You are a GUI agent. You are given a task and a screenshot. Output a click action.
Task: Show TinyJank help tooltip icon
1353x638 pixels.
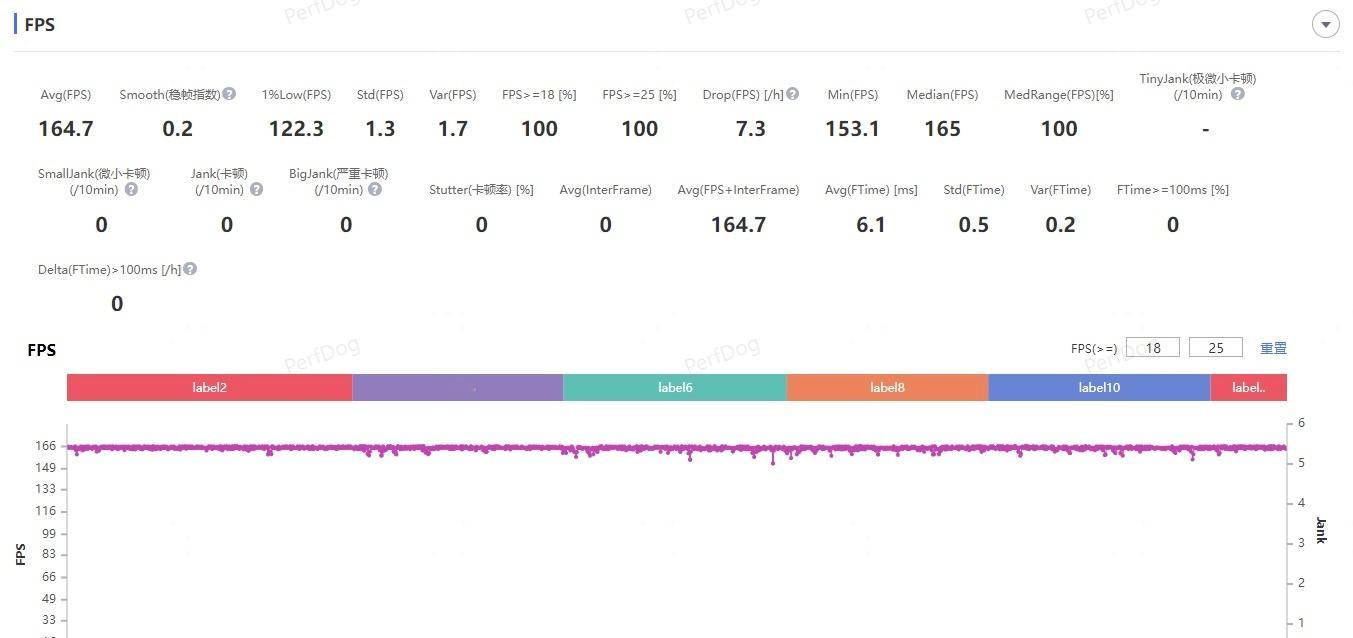point(1237,94)
